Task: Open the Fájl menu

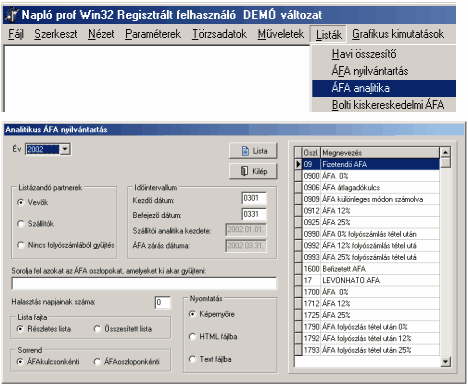Action: coord(16,34)
